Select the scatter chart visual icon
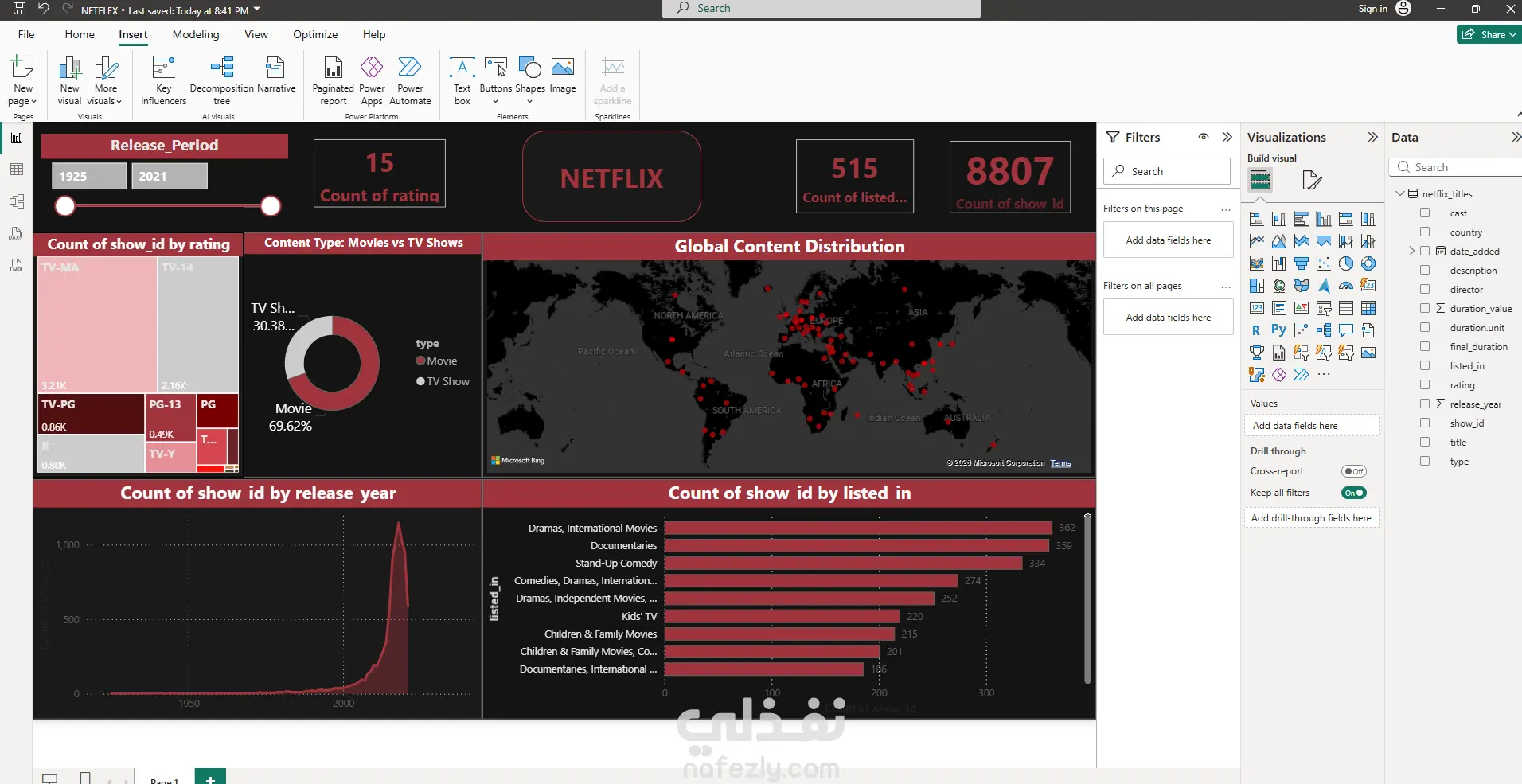Viewport: 1522px width, 784px height. (x=1324, y=263)
